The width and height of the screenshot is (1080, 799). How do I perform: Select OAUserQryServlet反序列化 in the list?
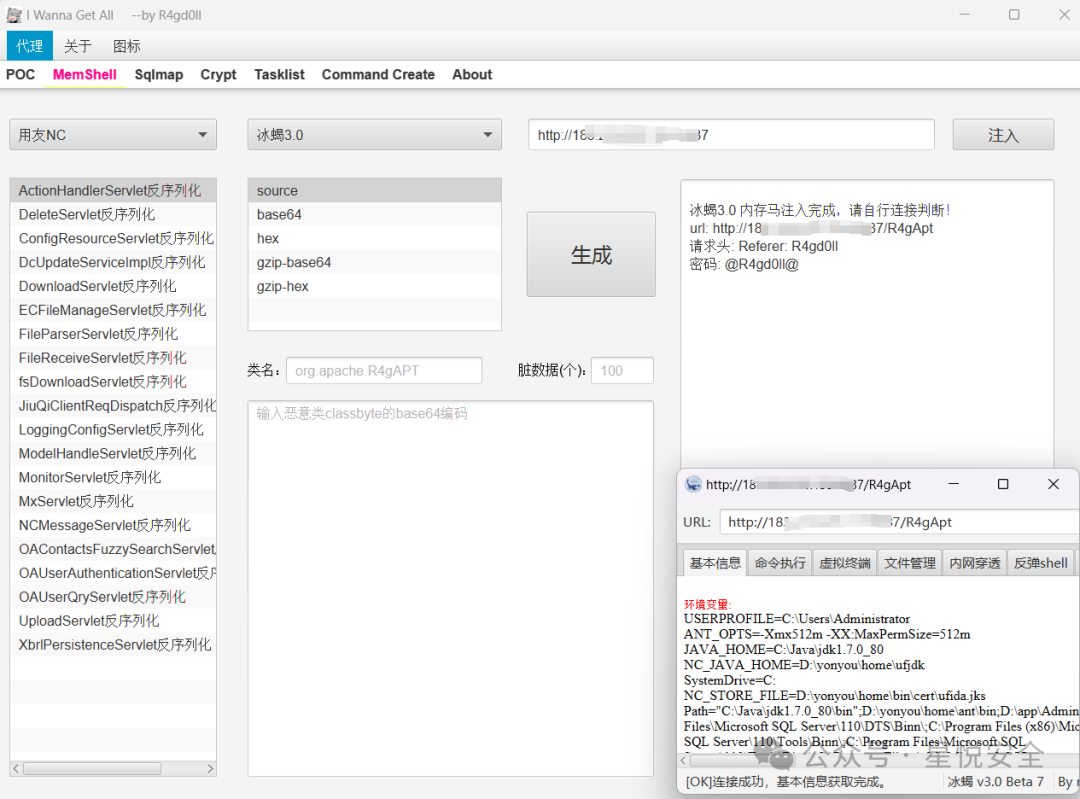pos(113,596)
